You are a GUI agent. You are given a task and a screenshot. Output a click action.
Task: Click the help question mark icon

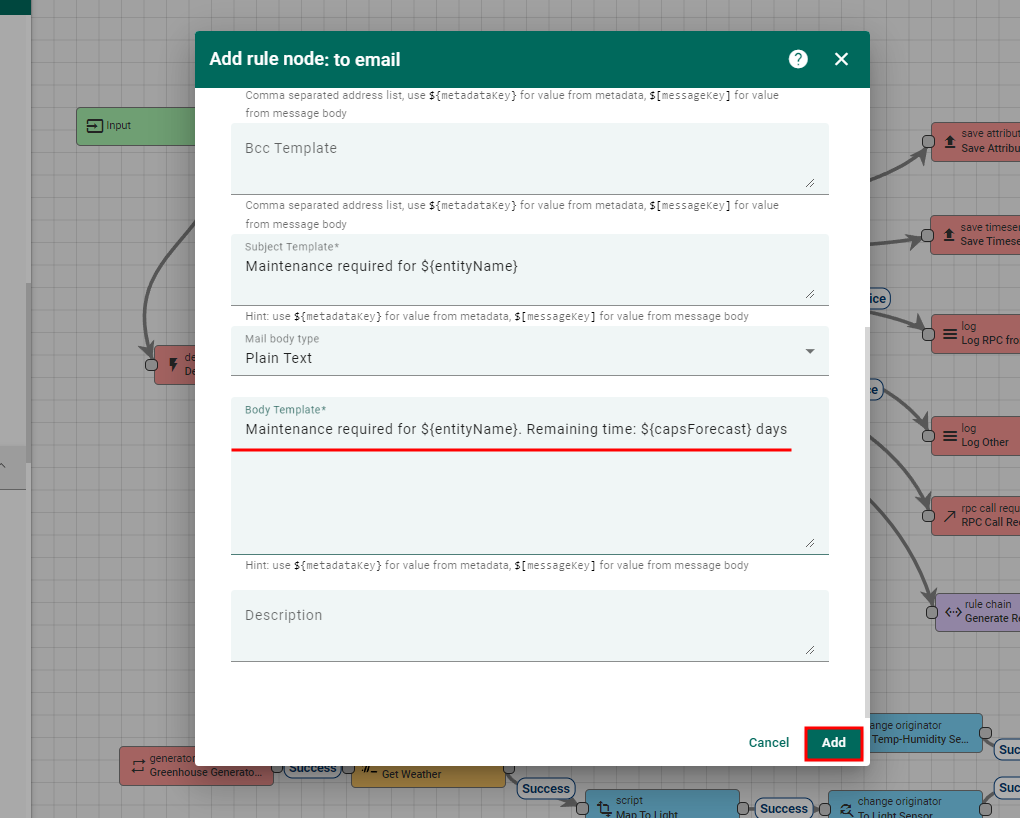click(x=798, y=59)
